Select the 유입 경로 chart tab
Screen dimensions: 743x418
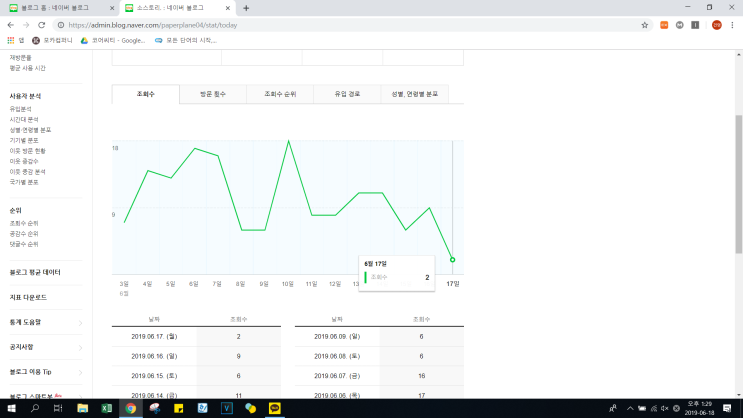coord(347,94)
